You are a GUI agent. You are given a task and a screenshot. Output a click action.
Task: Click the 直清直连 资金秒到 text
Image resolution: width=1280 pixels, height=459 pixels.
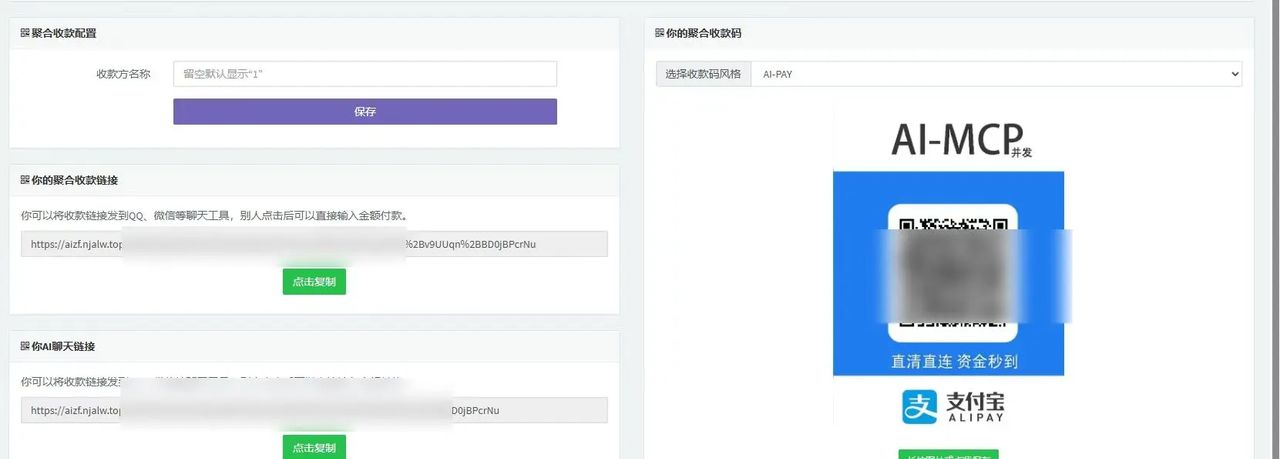[954, 361]
